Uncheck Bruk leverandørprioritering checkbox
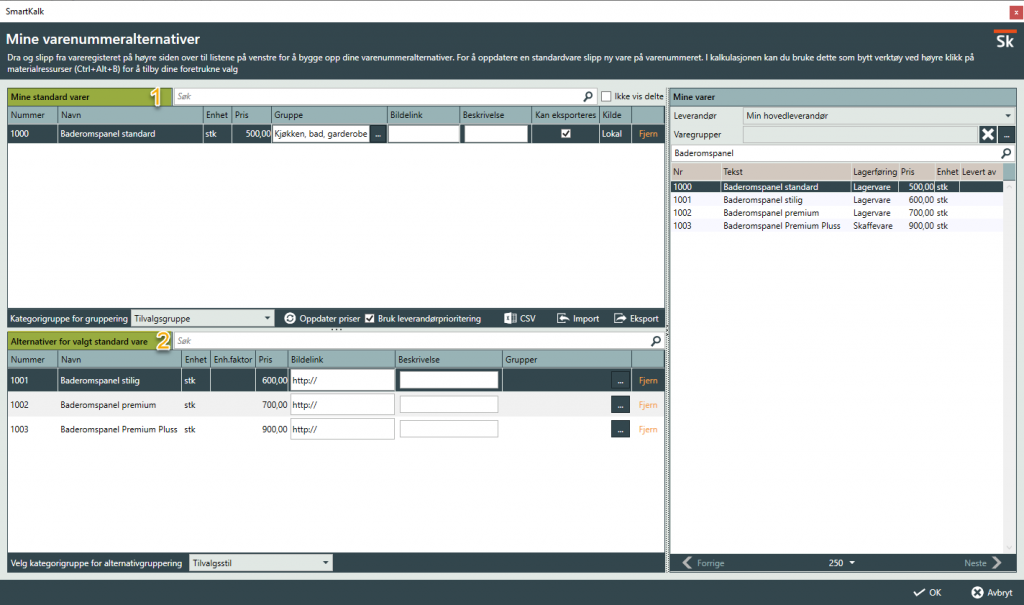Viewport: 1024px width, 605px height. tap(370, 319)
